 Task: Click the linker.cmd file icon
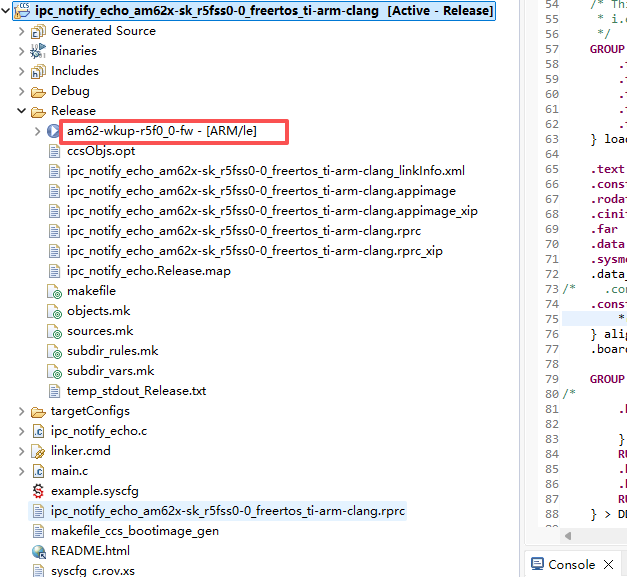point(38,451)
